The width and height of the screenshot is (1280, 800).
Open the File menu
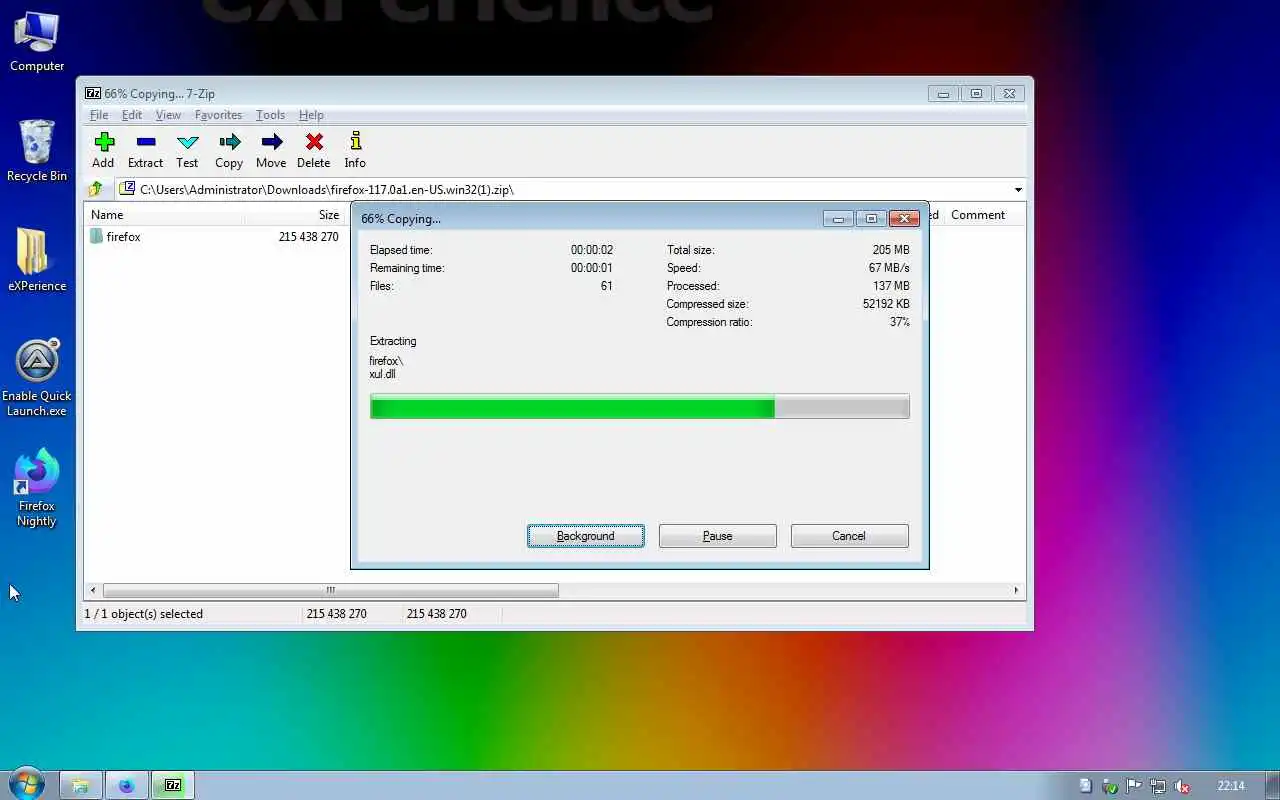(x=99, y=115)
